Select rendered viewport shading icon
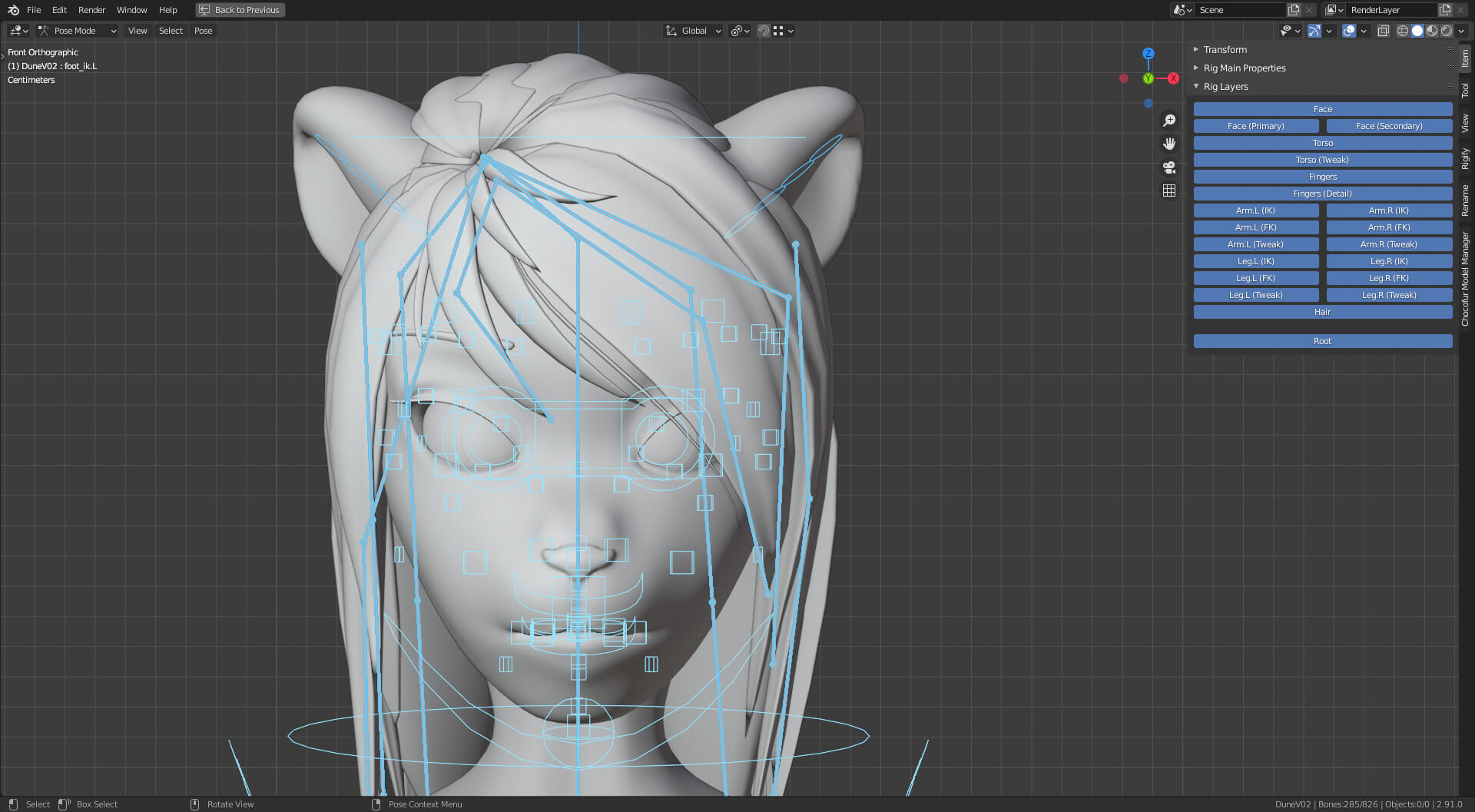Viewport: 1475px width, 812px height. pos(1447,31)
